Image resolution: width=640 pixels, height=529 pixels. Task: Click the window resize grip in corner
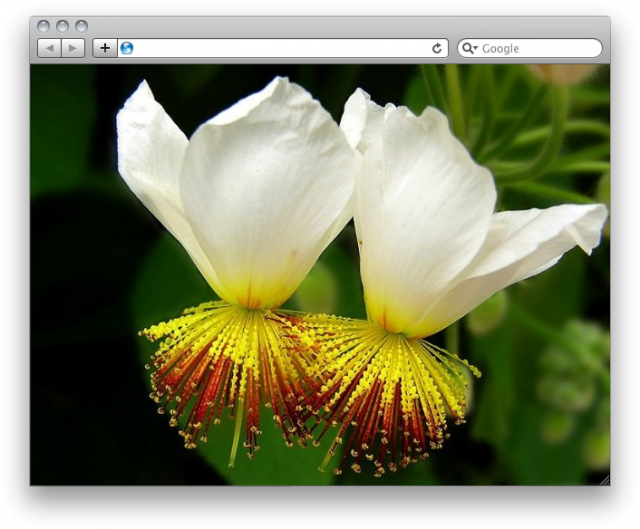[603, 480]
